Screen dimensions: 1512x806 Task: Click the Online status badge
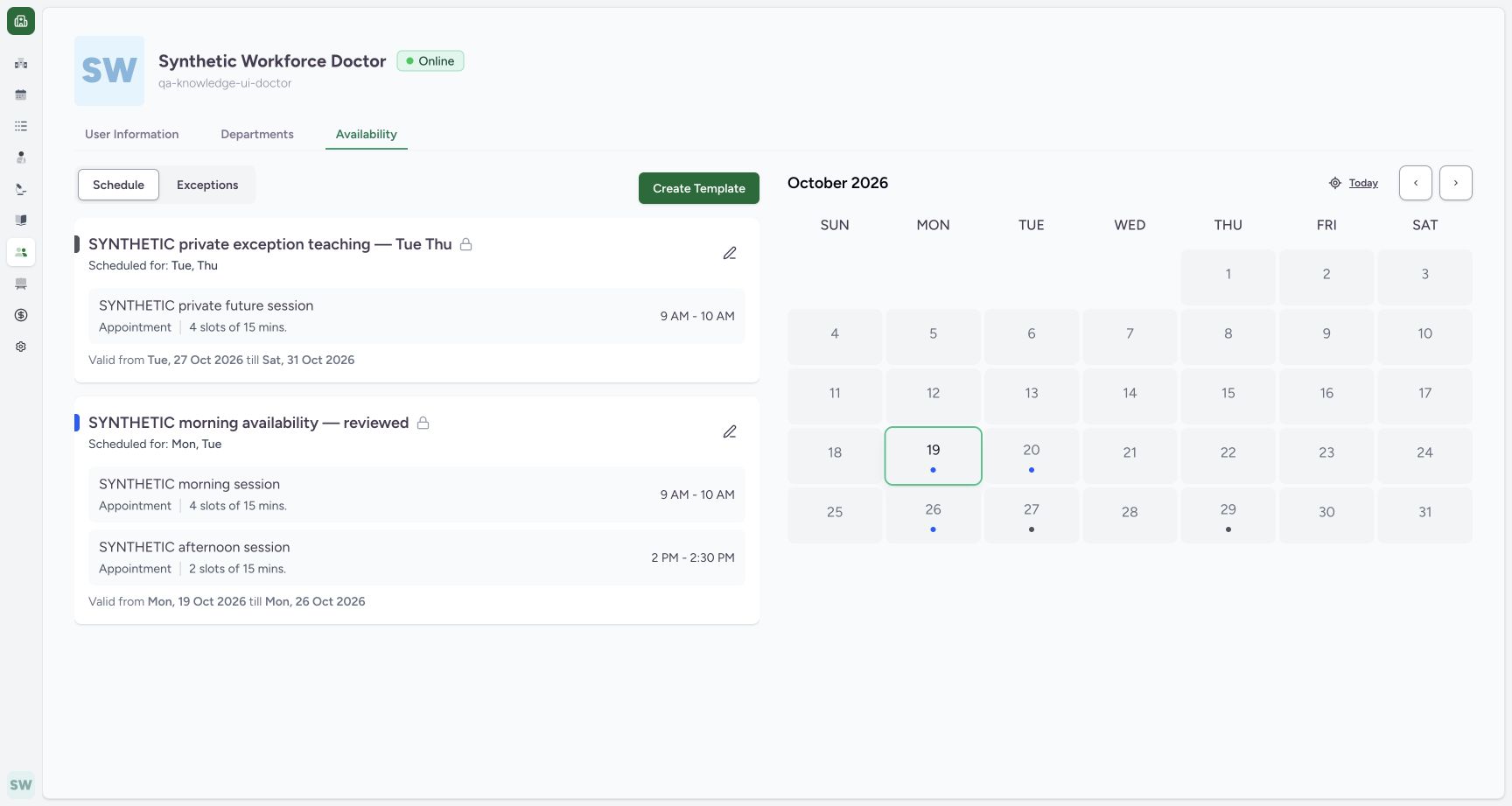[x=430, y=61]
